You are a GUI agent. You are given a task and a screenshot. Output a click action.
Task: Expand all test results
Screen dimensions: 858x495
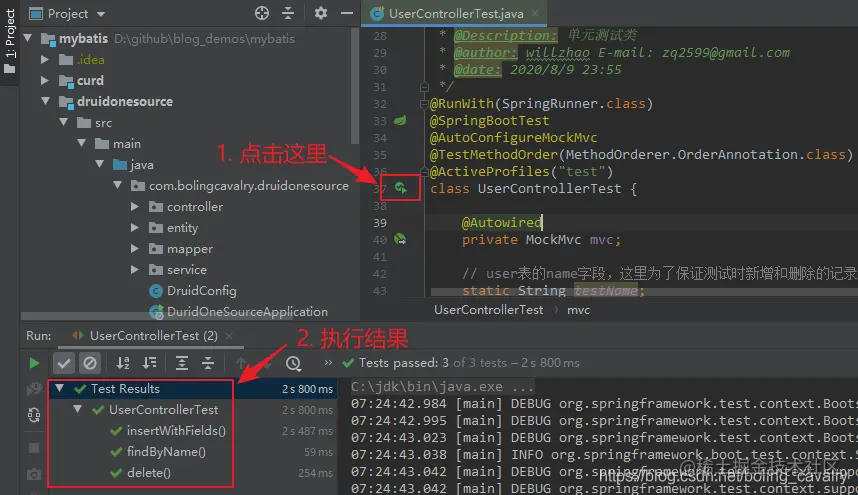click(x=182, y=363)
